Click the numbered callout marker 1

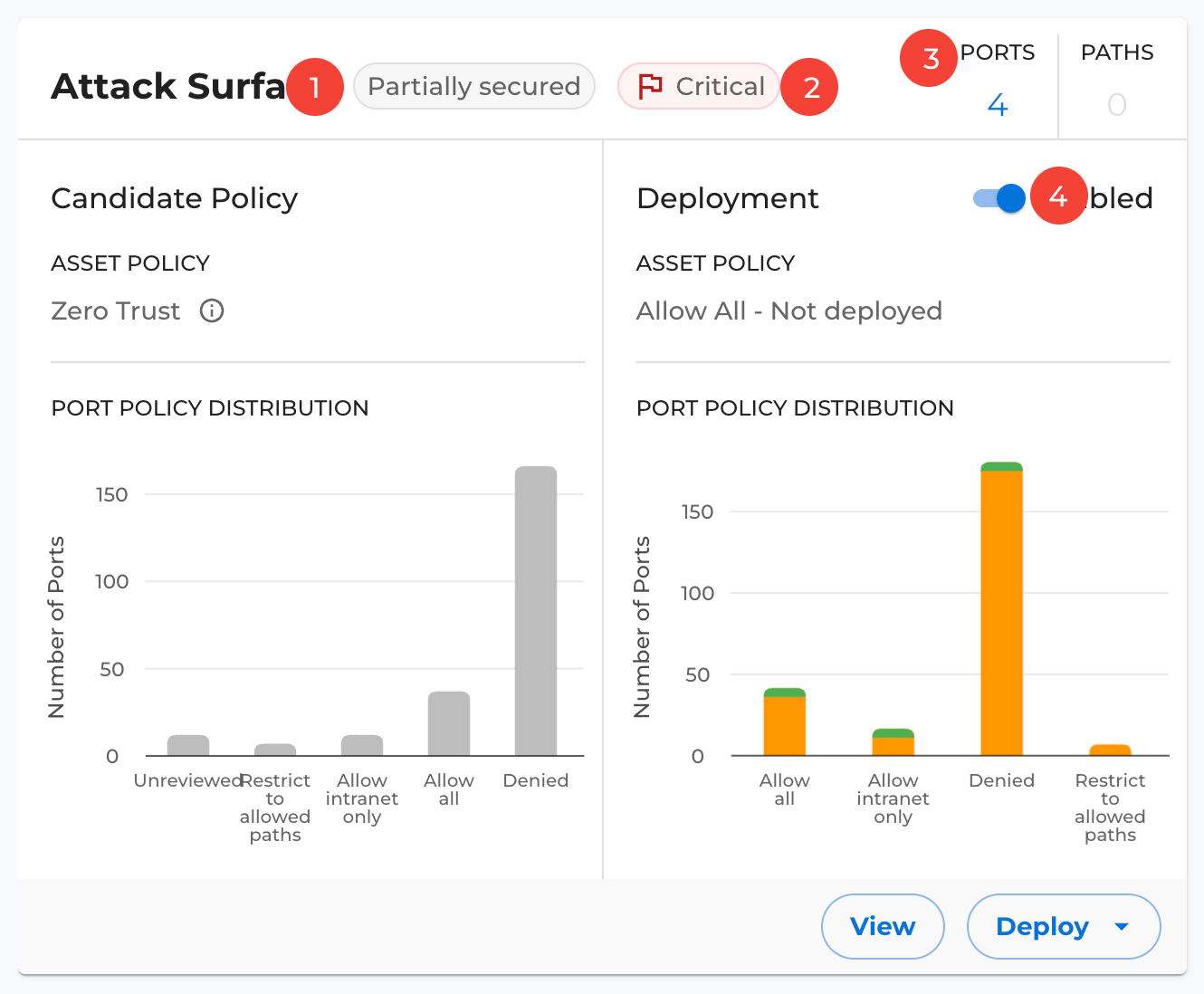[x=315, y=87]
